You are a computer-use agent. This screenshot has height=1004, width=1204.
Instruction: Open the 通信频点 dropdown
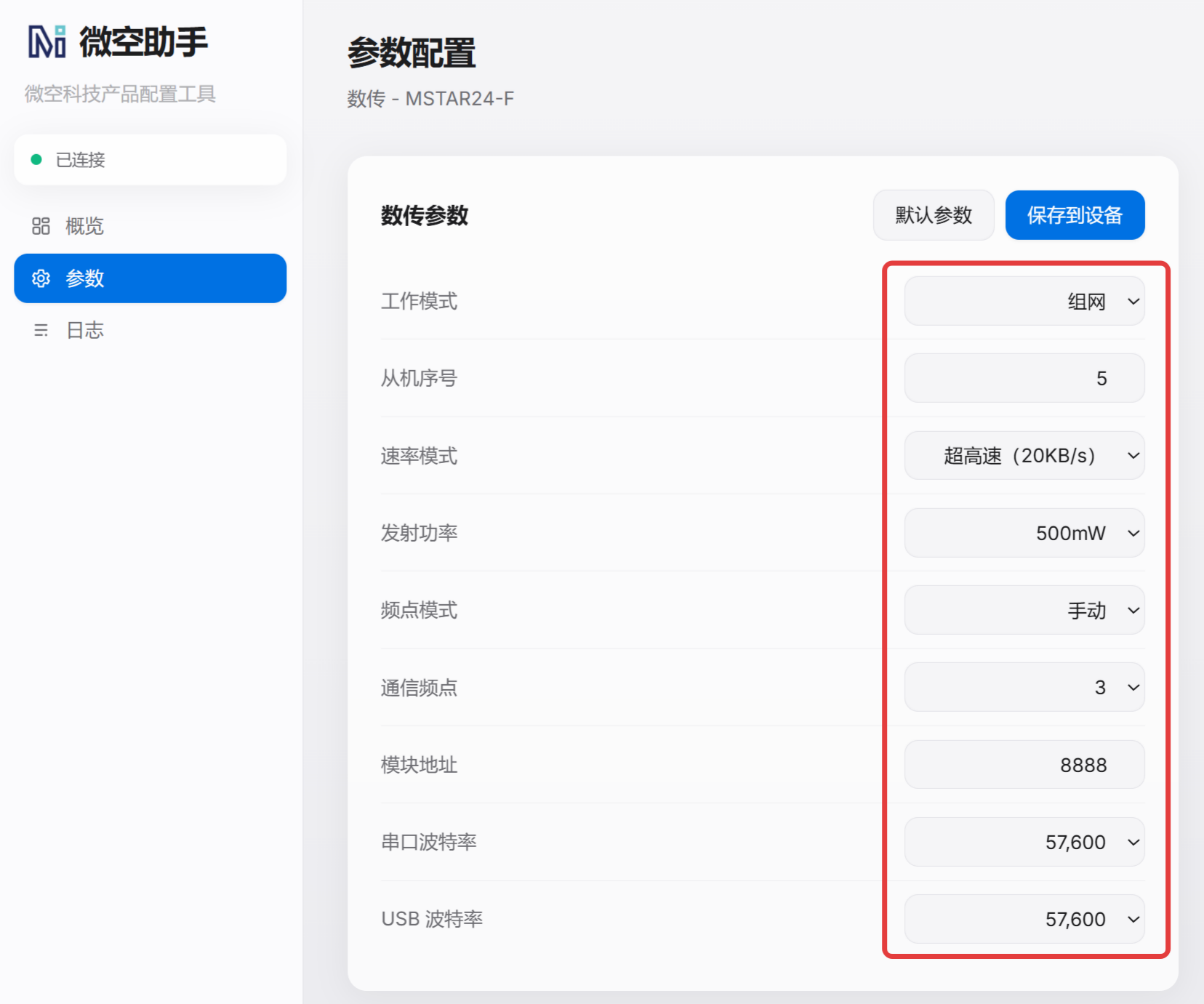click(1024, 687)
